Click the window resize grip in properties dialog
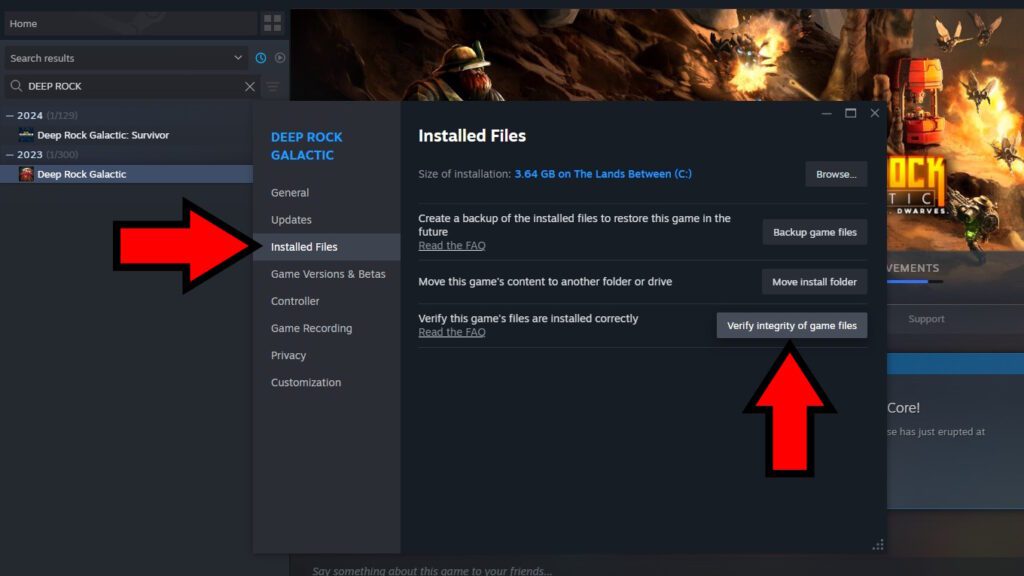This screenshot has width=1024, height=576. [x=878, y=545]
